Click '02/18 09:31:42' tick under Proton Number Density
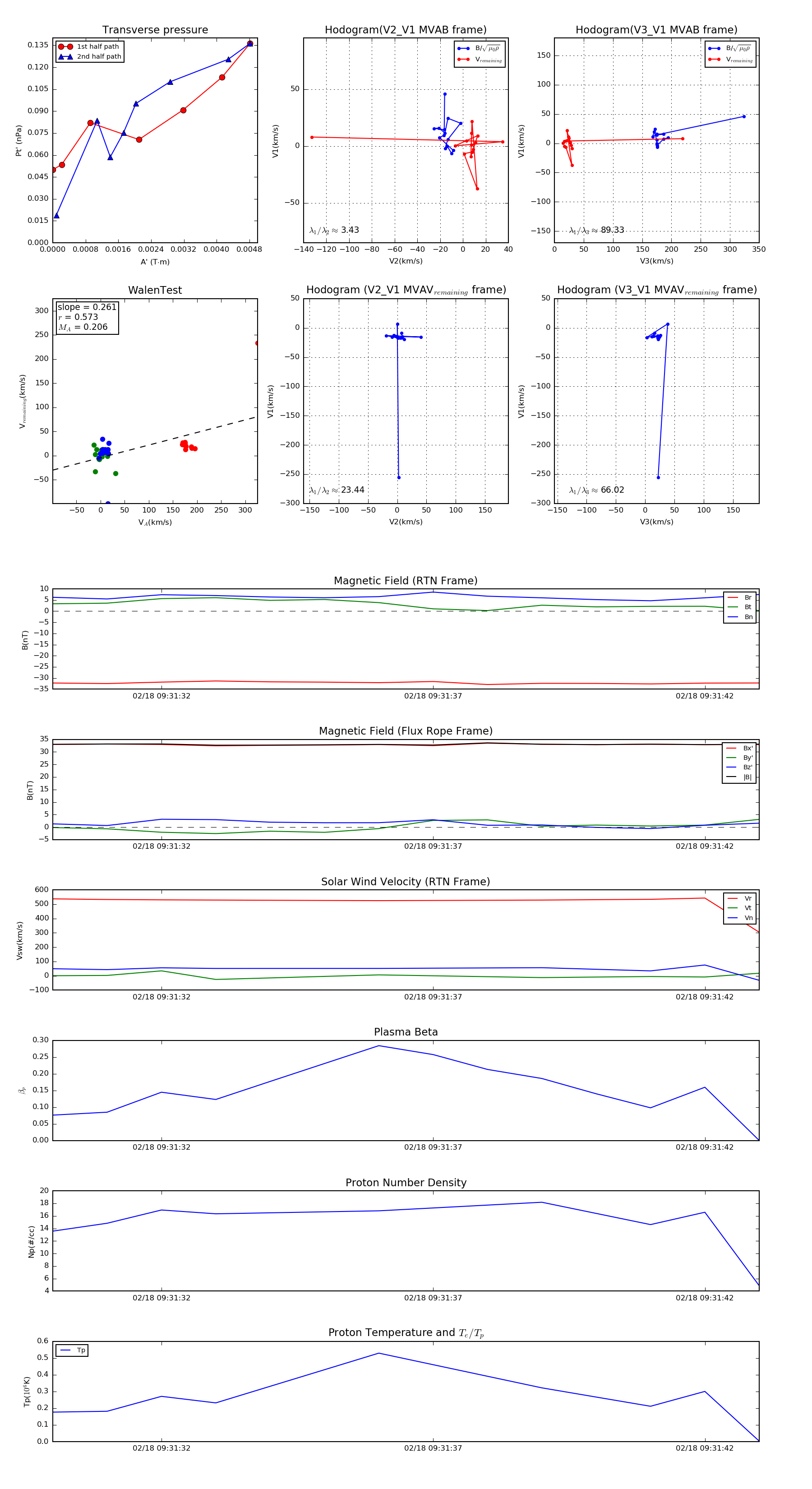812x1489 pixels. (705, 1298)
